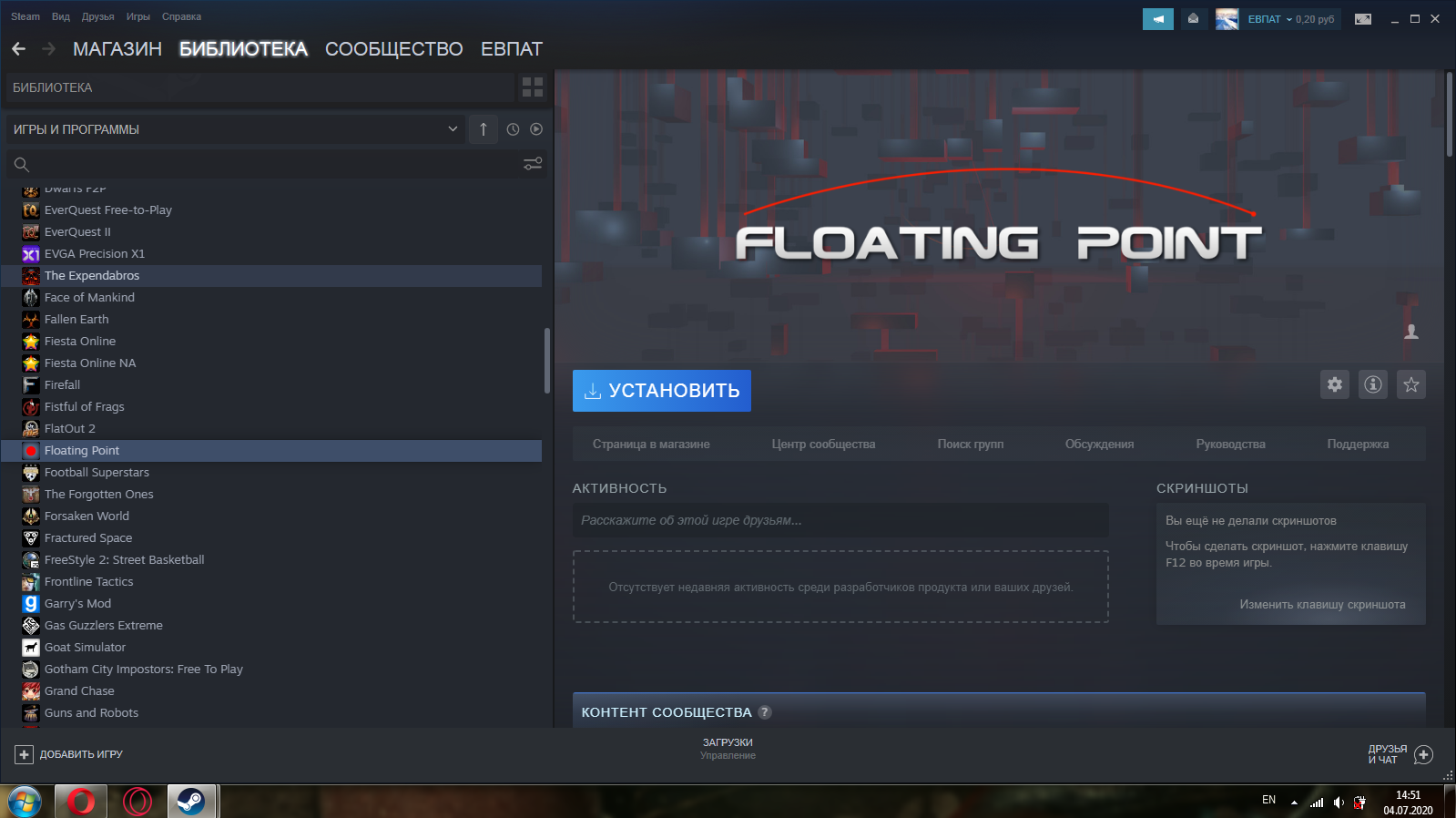1456x818 pixels.
Task: Click the sort ascending arrow icon
Action: click(x=484, y=129)
